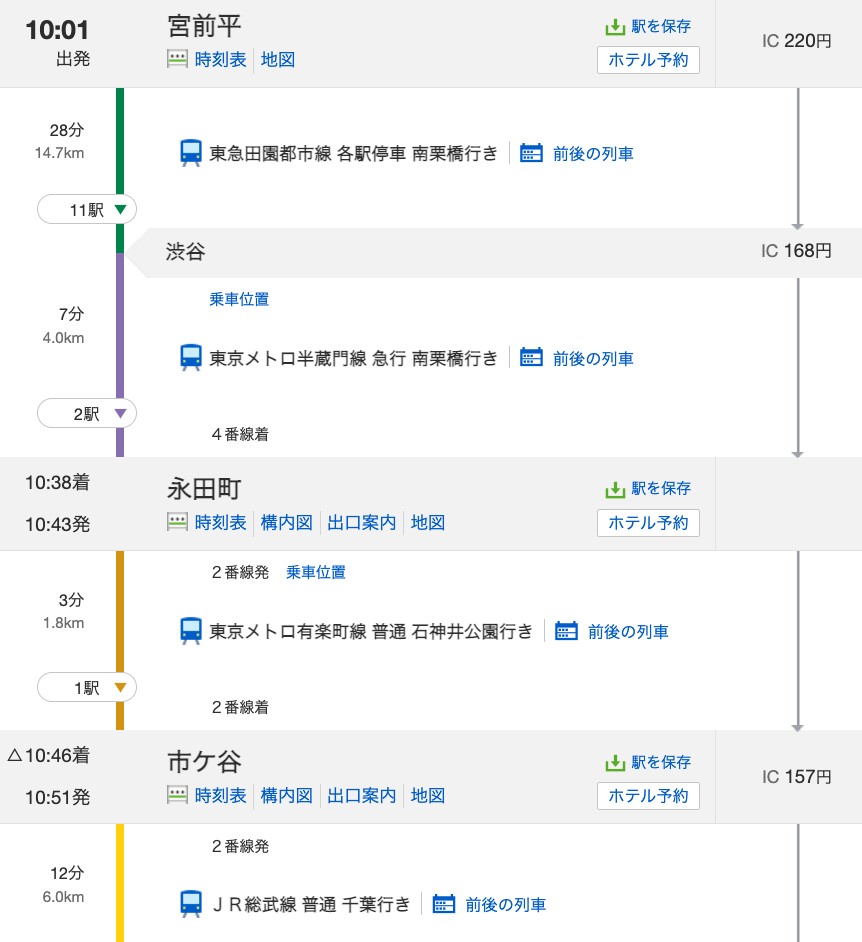Screen dimensions: 862x942
Task: Click 前後の列車 for 東急田園都市線
Action: [x=593, y=154]
